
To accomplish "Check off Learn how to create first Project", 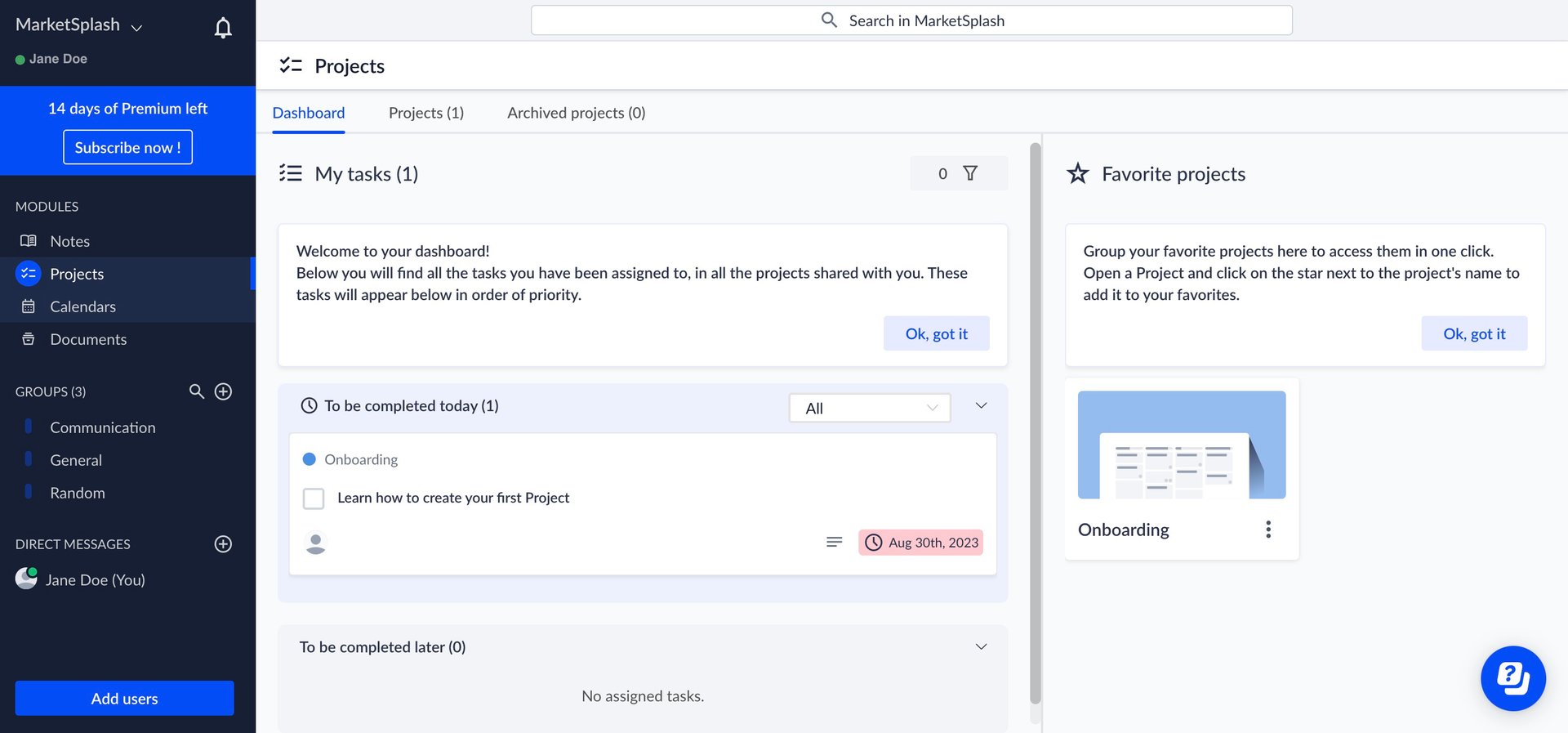I will pos(314,498).
